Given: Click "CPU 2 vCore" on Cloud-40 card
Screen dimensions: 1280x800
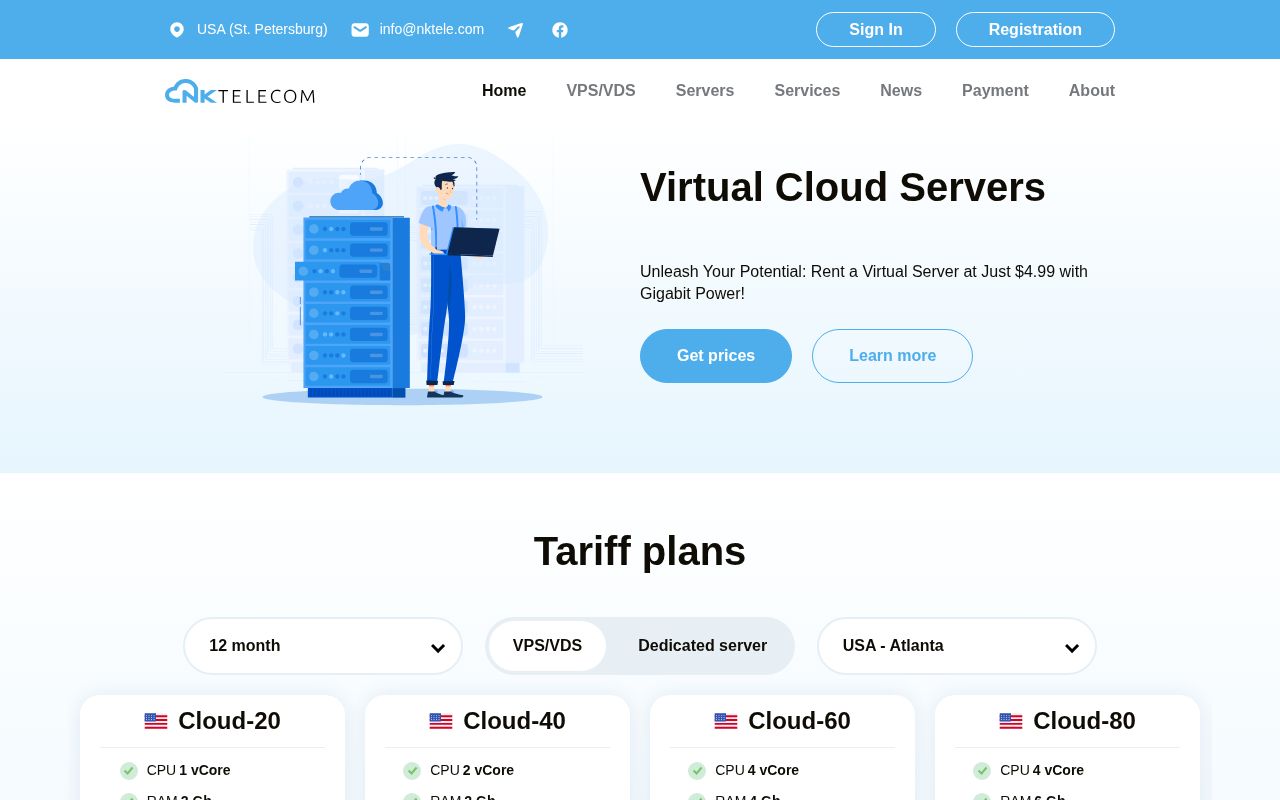Looking at the screenshot, I should click(472, 771).
